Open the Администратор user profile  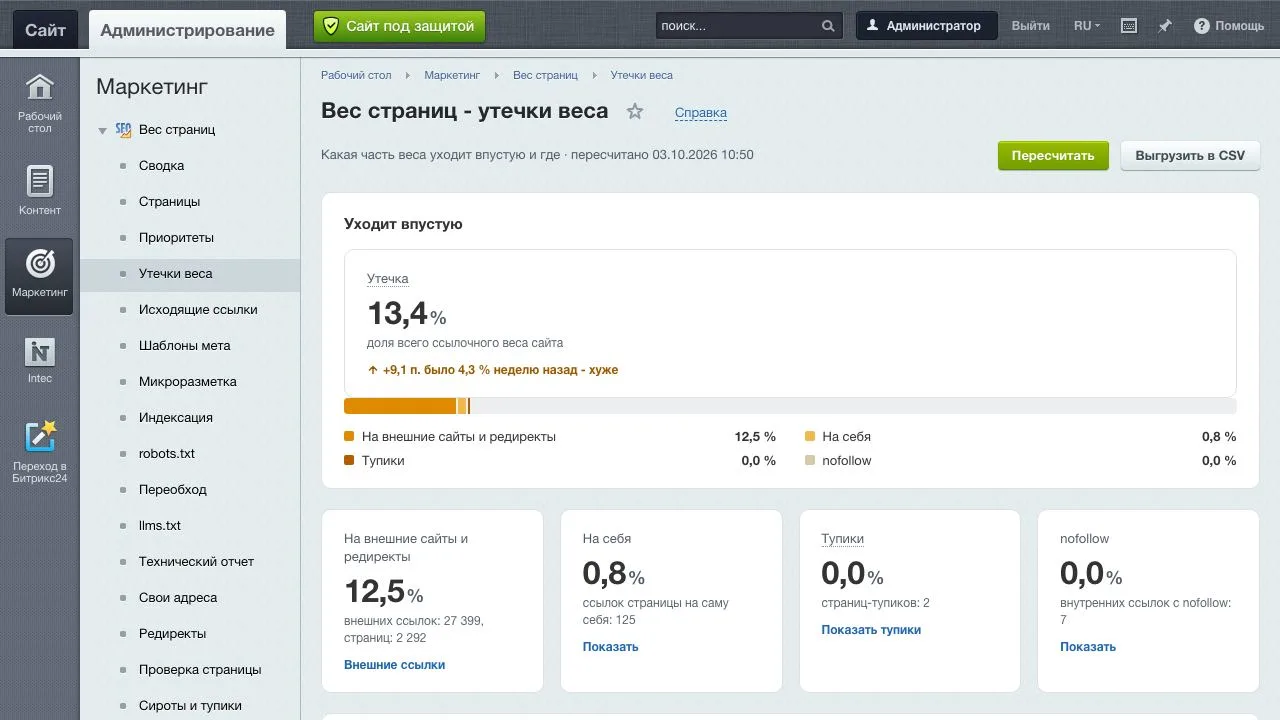[x=926, y=26]
